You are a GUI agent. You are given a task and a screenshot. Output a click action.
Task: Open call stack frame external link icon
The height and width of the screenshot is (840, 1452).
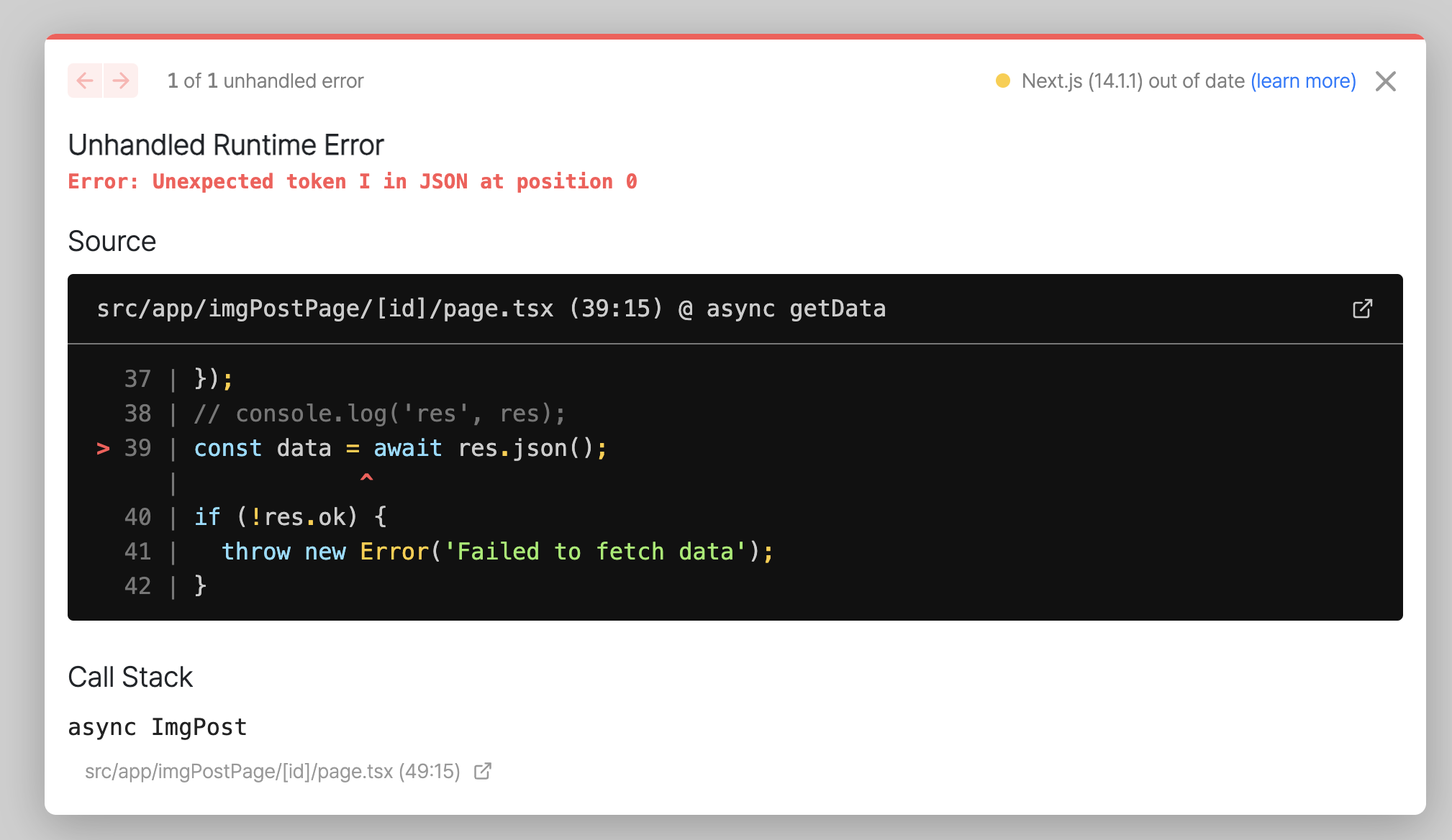[483, 771]
